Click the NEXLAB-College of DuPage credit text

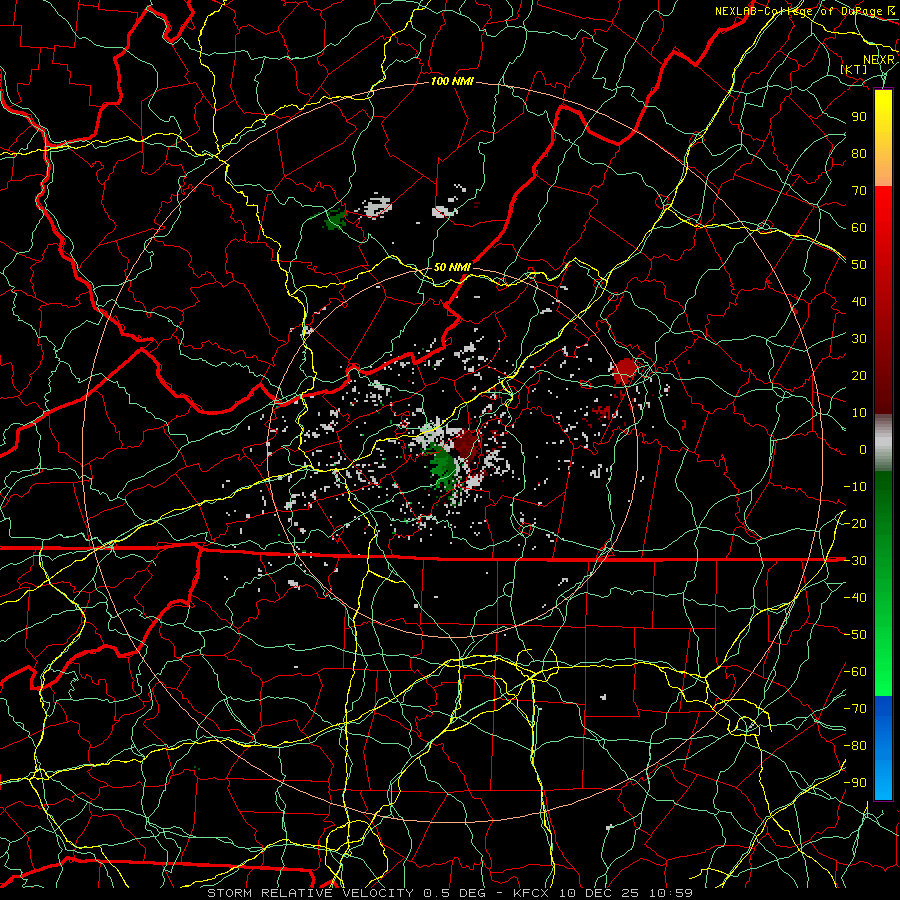pos(804,11)
